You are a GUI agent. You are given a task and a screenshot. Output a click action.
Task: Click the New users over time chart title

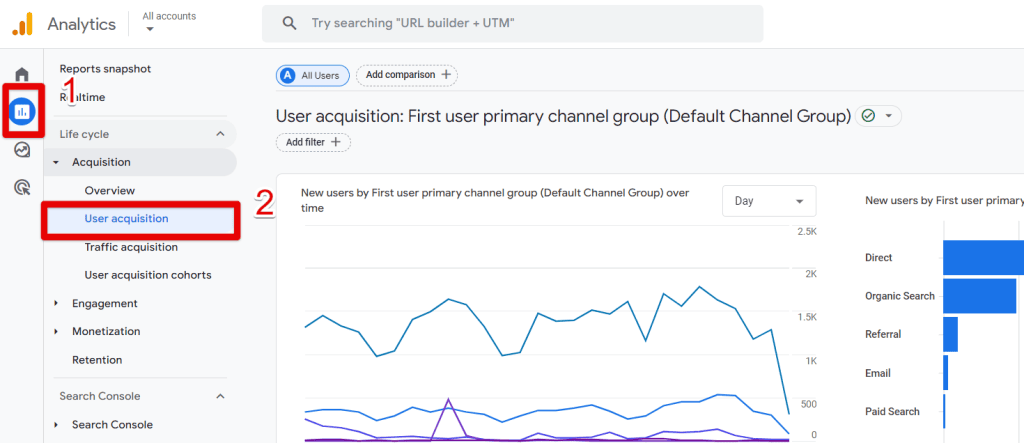pyautogui.click(x=495, y=201)
